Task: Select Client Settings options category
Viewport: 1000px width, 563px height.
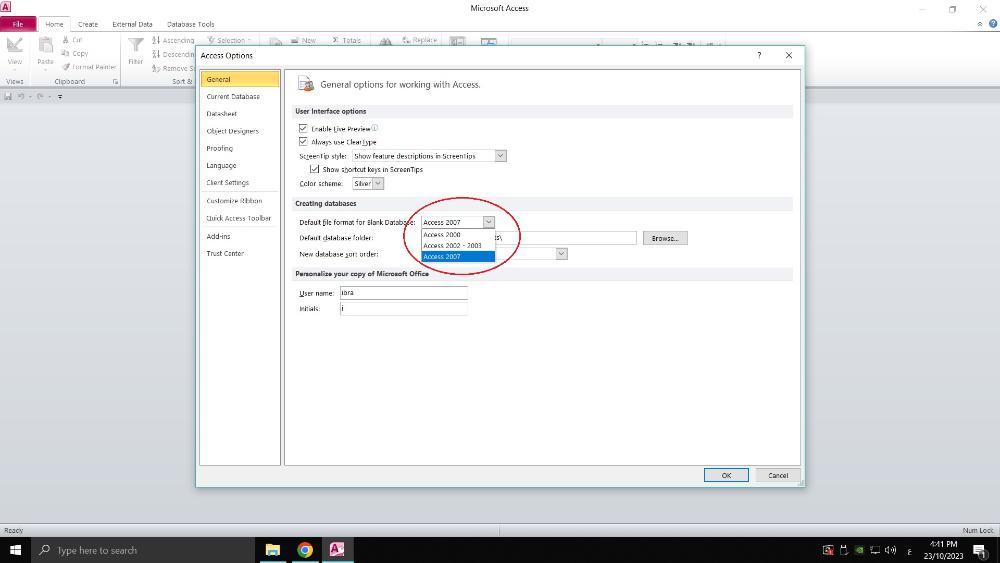Action: [240, 182]
